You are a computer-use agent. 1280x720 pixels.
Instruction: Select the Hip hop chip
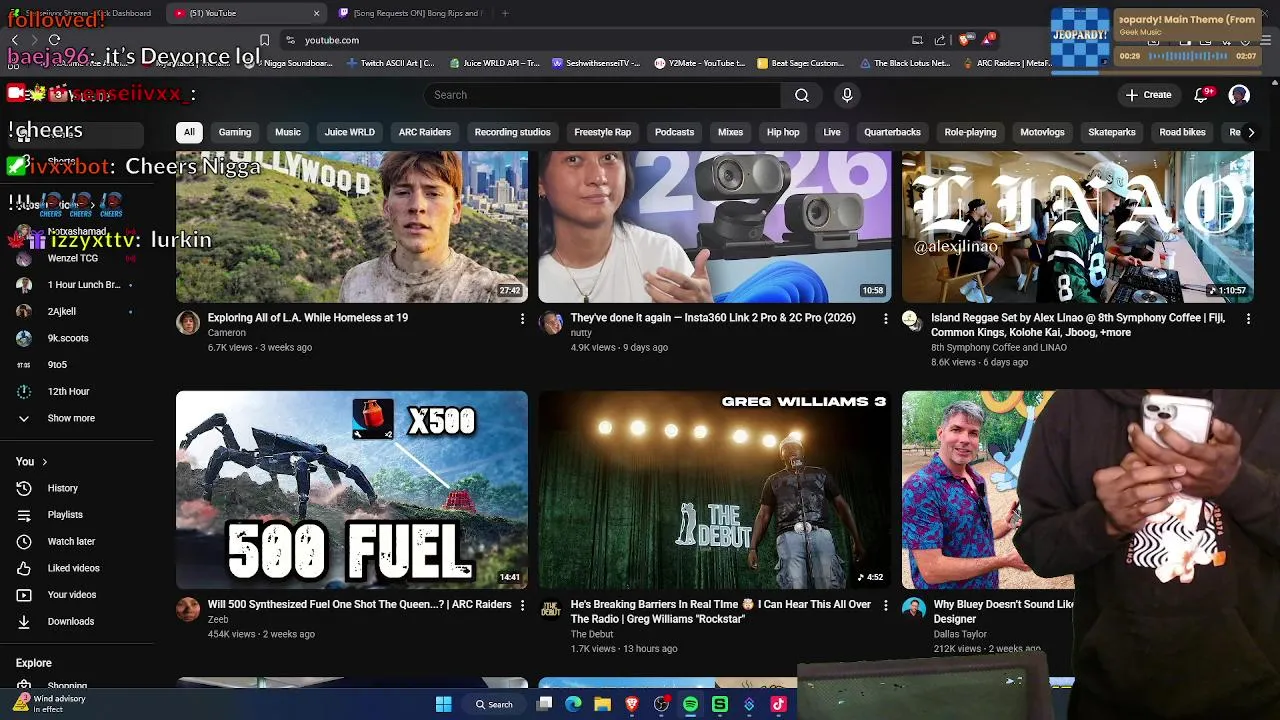coord(783,132)
